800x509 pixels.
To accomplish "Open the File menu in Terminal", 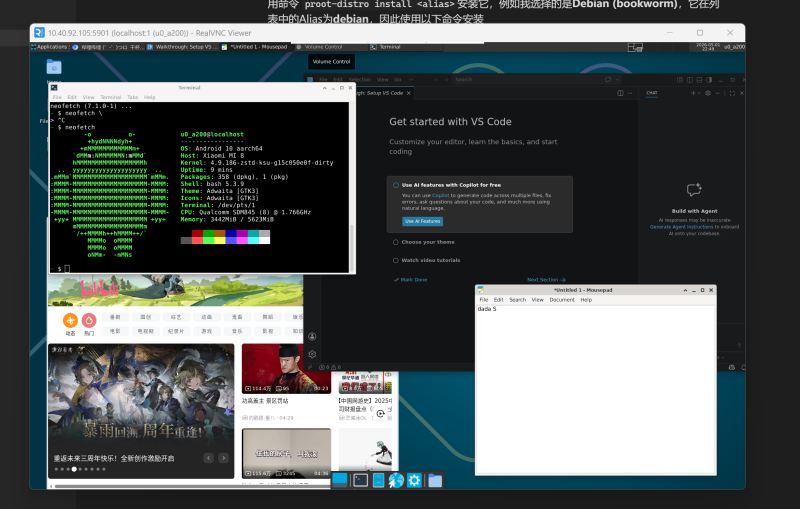I will pyautogui.click(x=57, y=97).
